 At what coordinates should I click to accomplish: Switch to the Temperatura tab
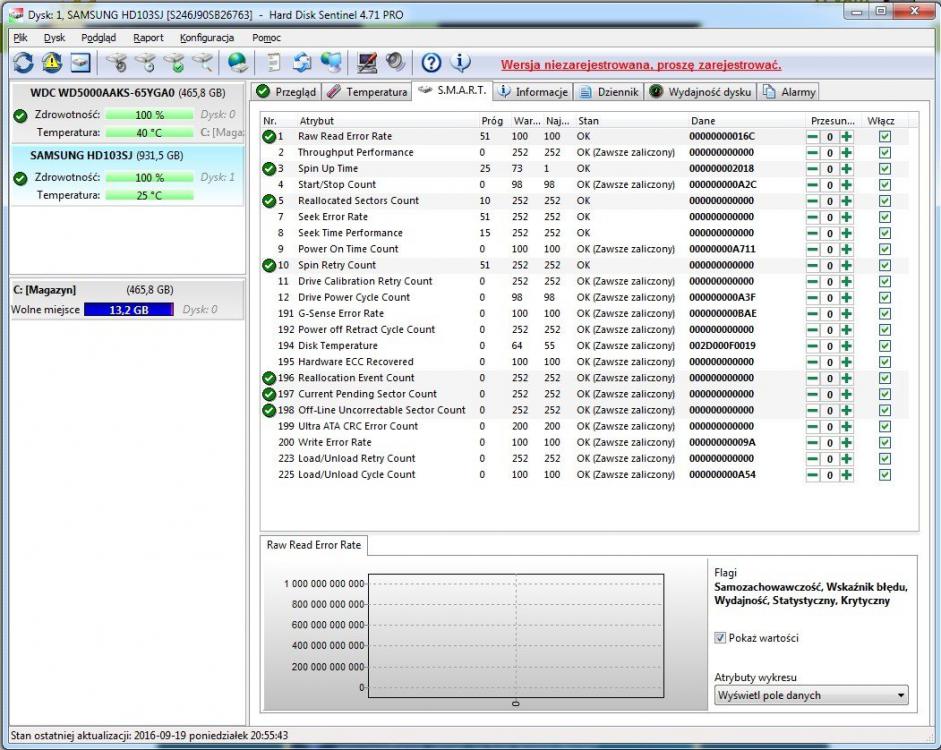coord(367,92)
